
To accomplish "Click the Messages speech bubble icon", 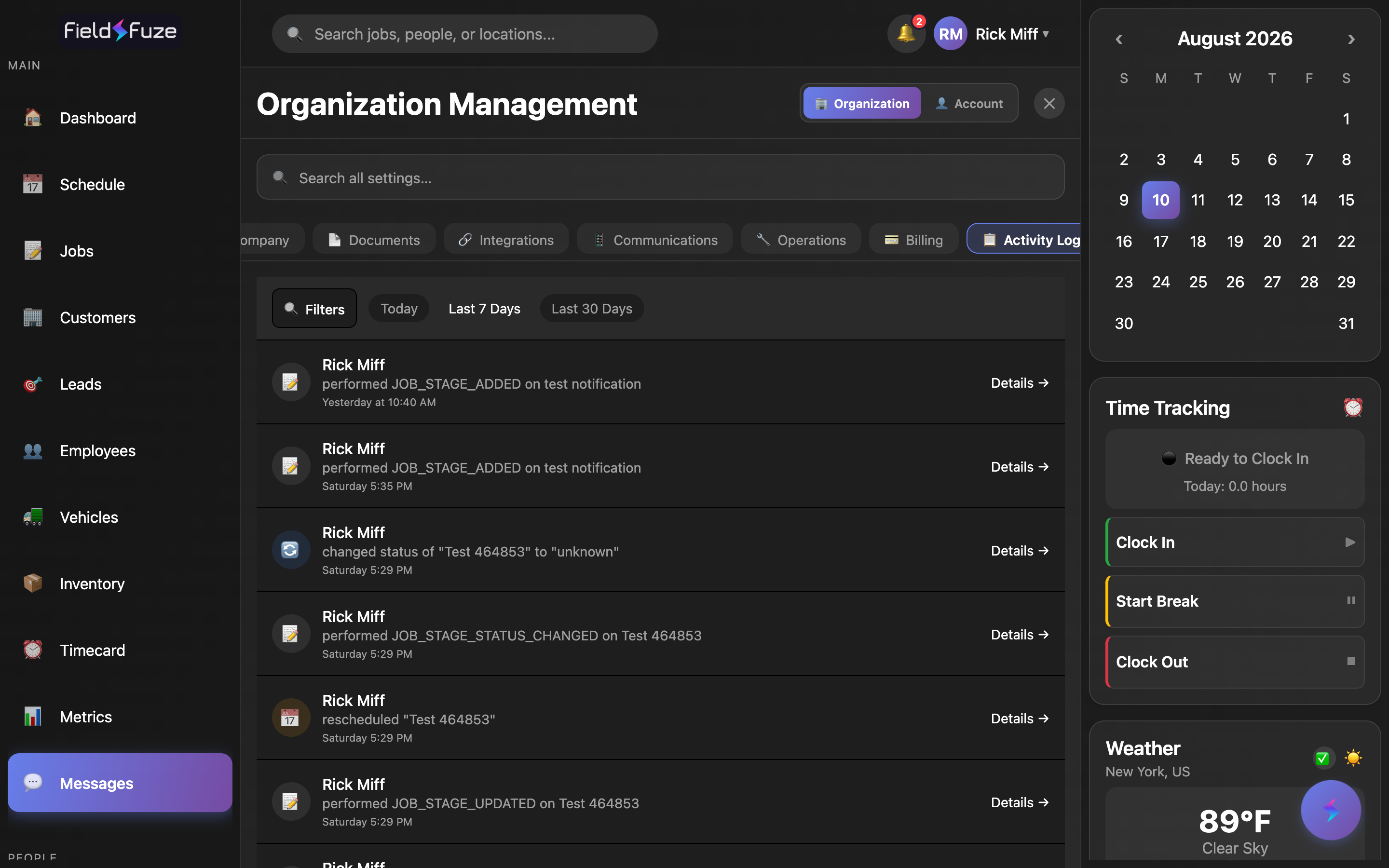I will click(33, 783).
